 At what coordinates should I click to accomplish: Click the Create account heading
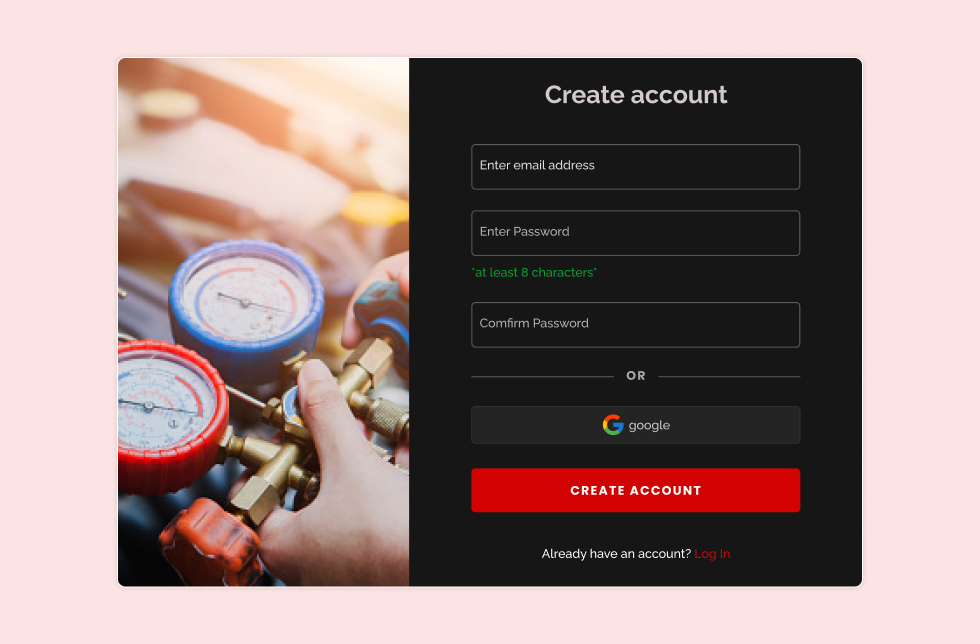pyautogui.click(x=636, y=95)
